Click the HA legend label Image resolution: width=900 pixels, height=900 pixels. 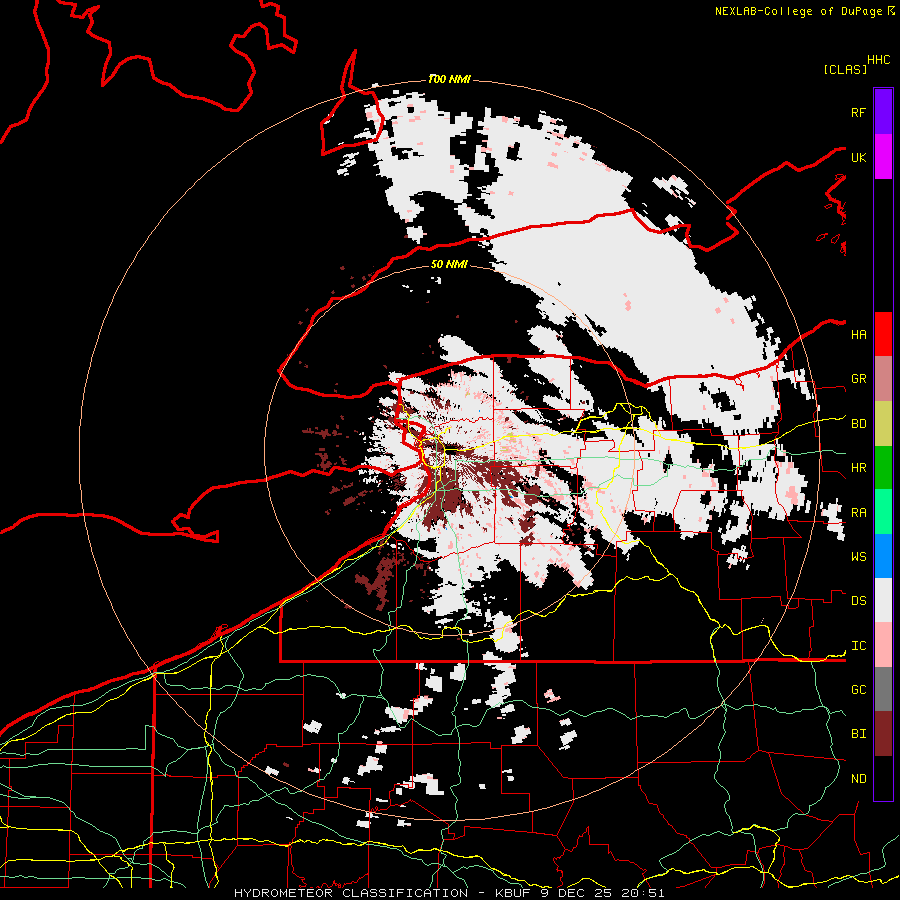click(x=859, y=335)
